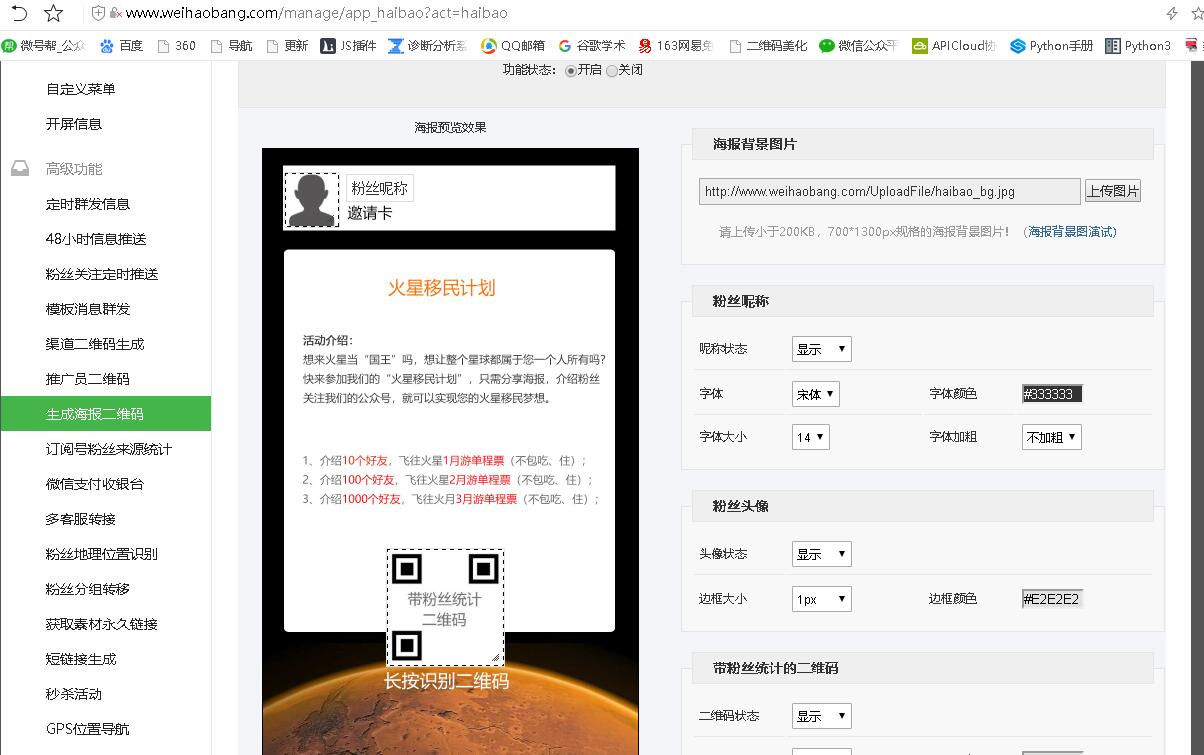The image size is (1204, 755).
Task: Open the 字体大小 size dropdown
Action: 810,437
